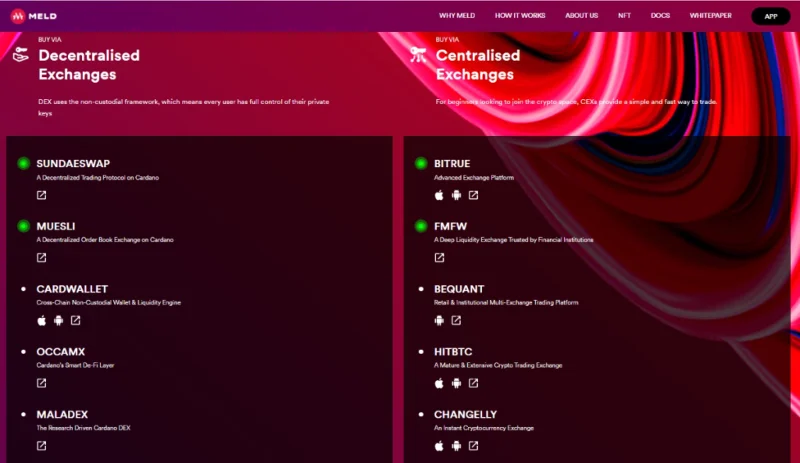Click Muesli green status dot
This screenshot has height=463, width=800.
[x=23, y=226]
